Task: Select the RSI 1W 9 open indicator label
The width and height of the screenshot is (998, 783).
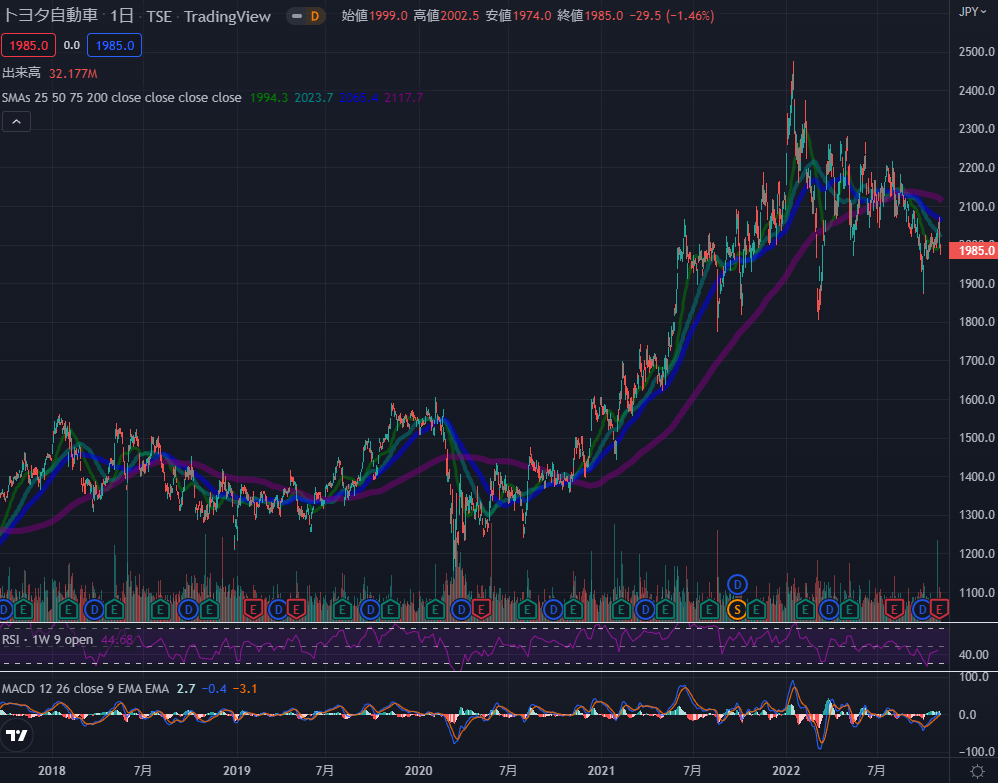Action: click(48, 640)
